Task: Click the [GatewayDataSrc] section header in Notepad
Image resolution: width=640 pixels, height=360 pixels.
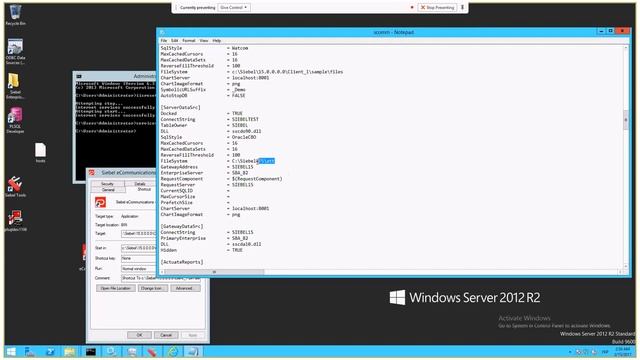Action: (182, 226)
